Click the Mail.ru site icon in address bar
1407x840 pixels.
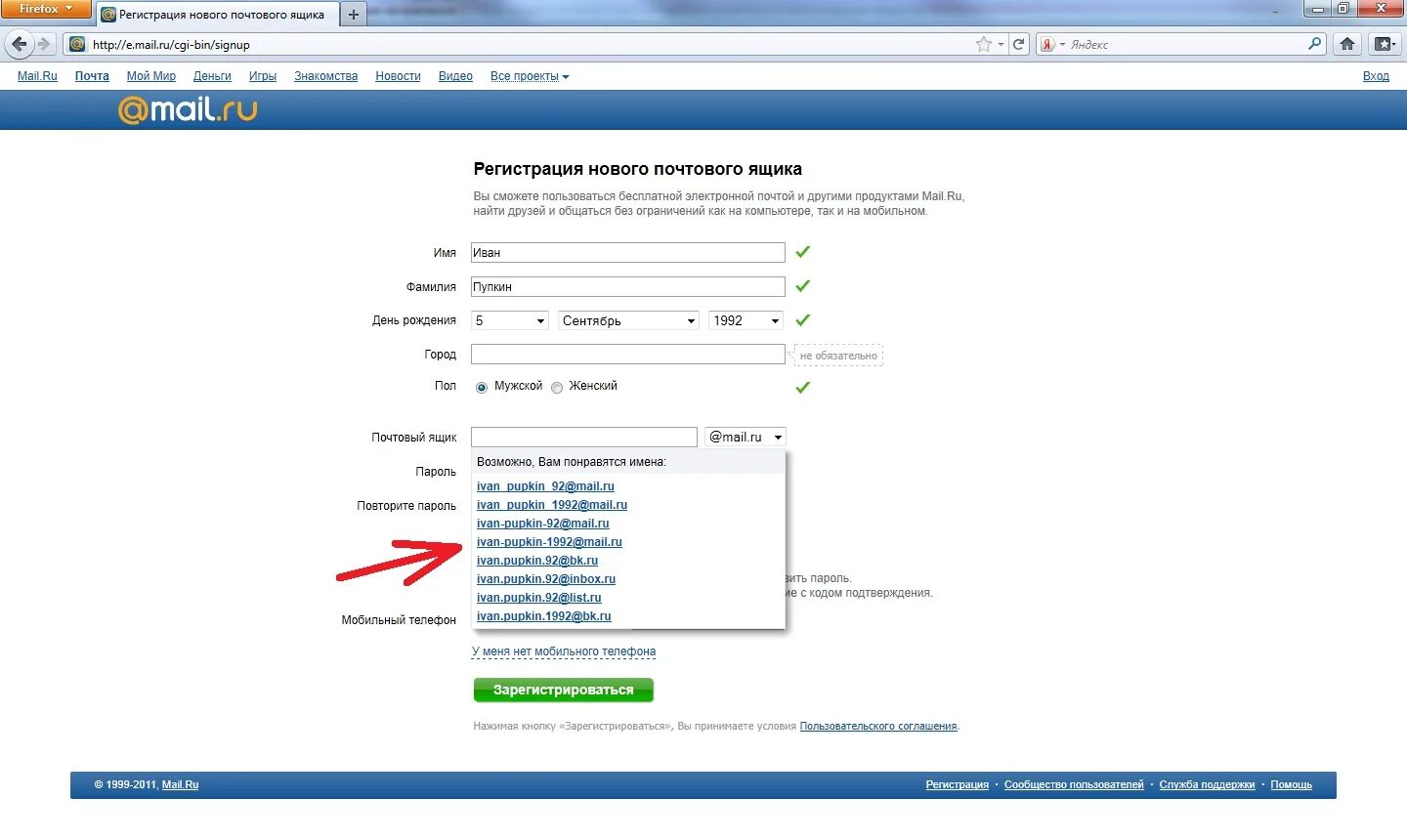click(x=77, y=44)
